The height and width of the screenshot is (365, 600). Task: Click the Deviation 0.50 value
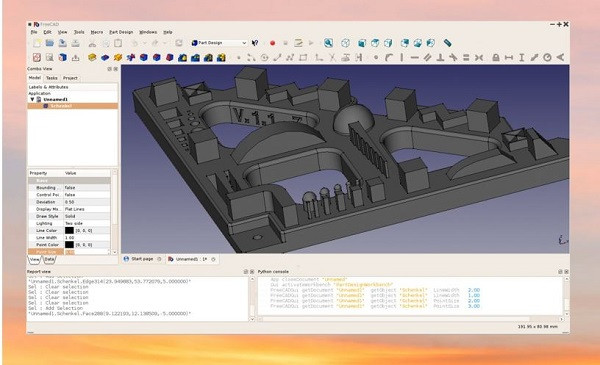coord(87,202)
